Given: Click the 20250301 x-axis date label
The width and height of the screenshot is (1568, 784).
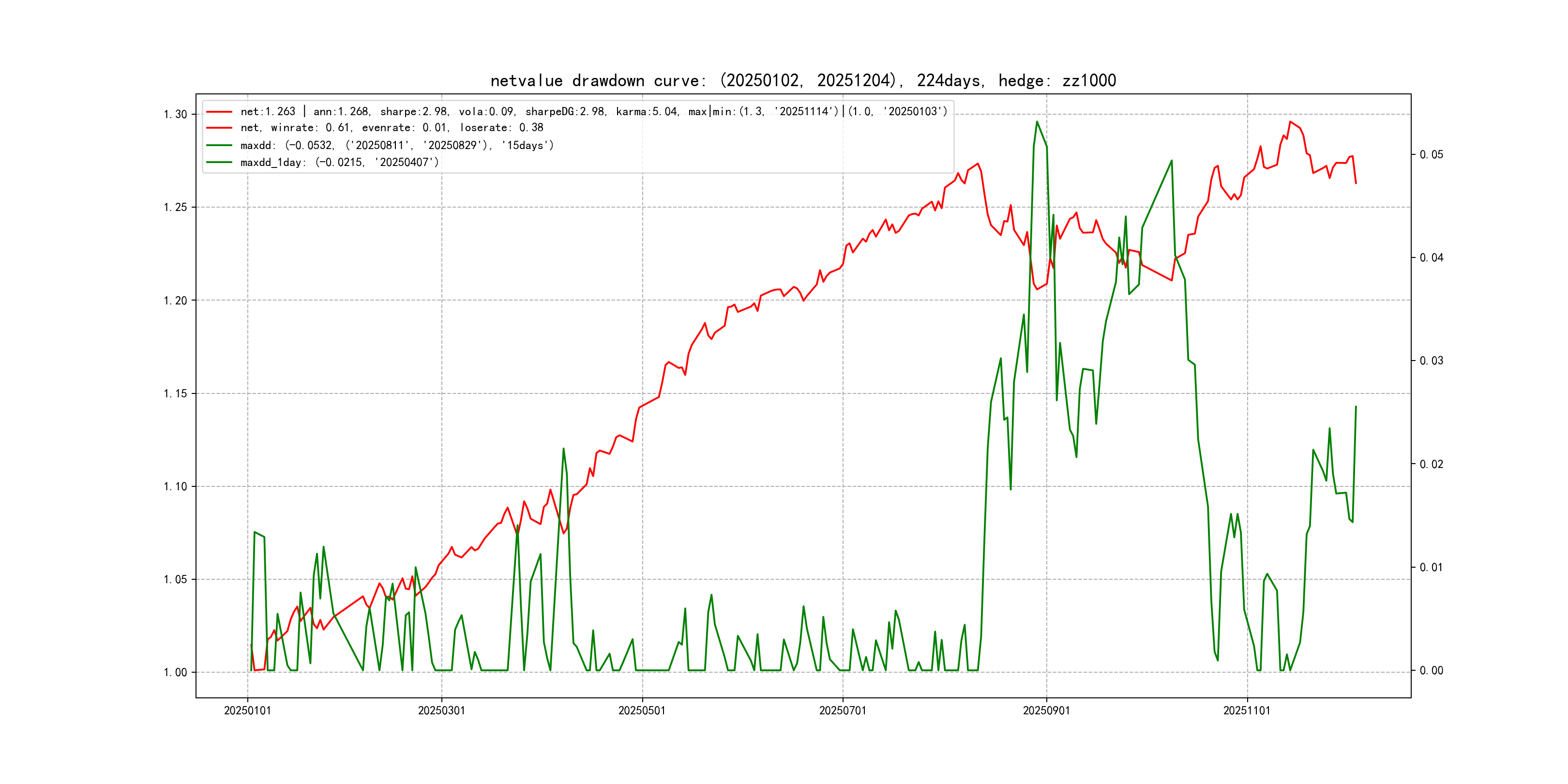Looking at the screenshot, I should pyautogui.click(x=441, y=710).
